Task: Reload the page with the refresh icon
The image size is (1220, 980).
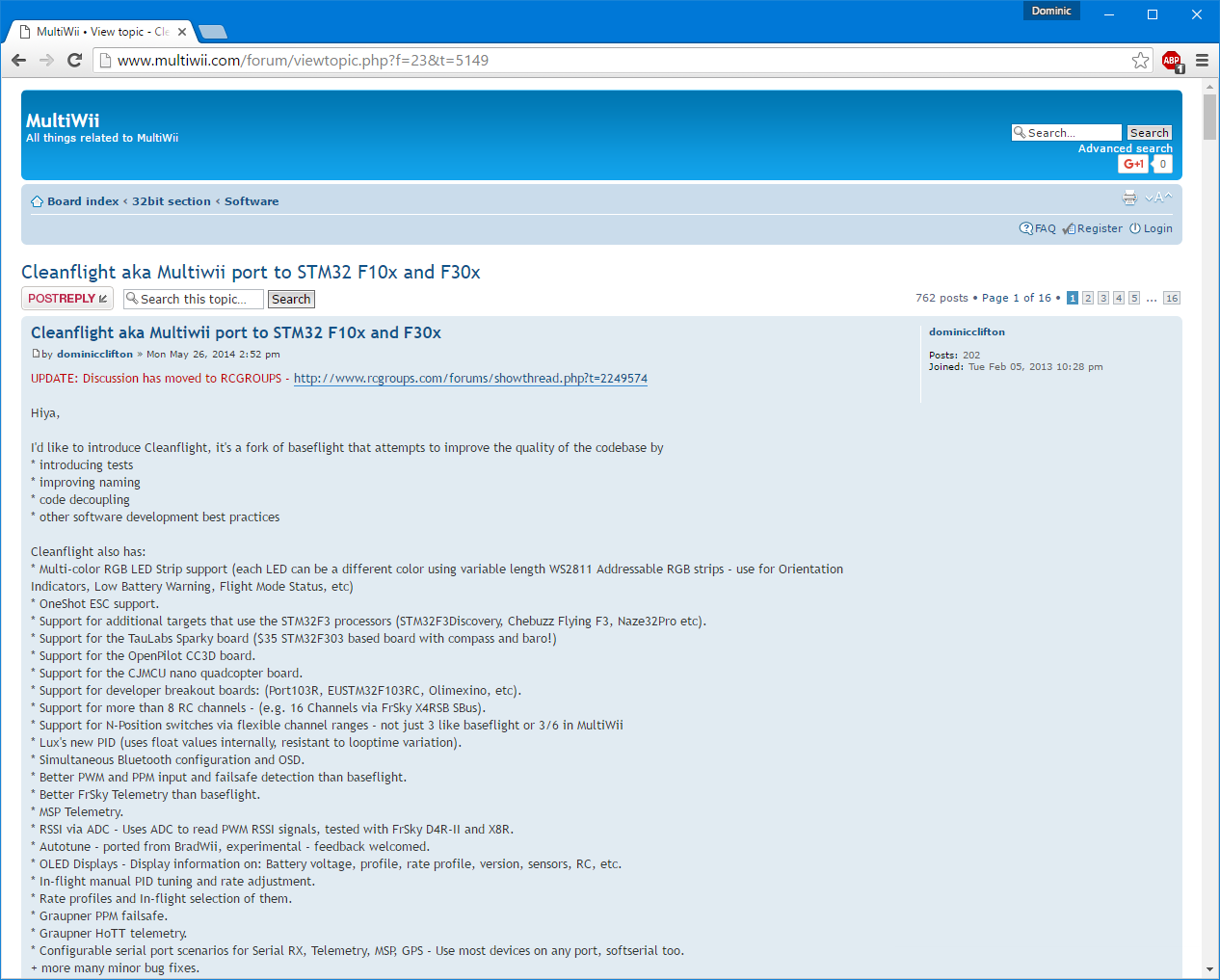Action: tap(74, 60)
